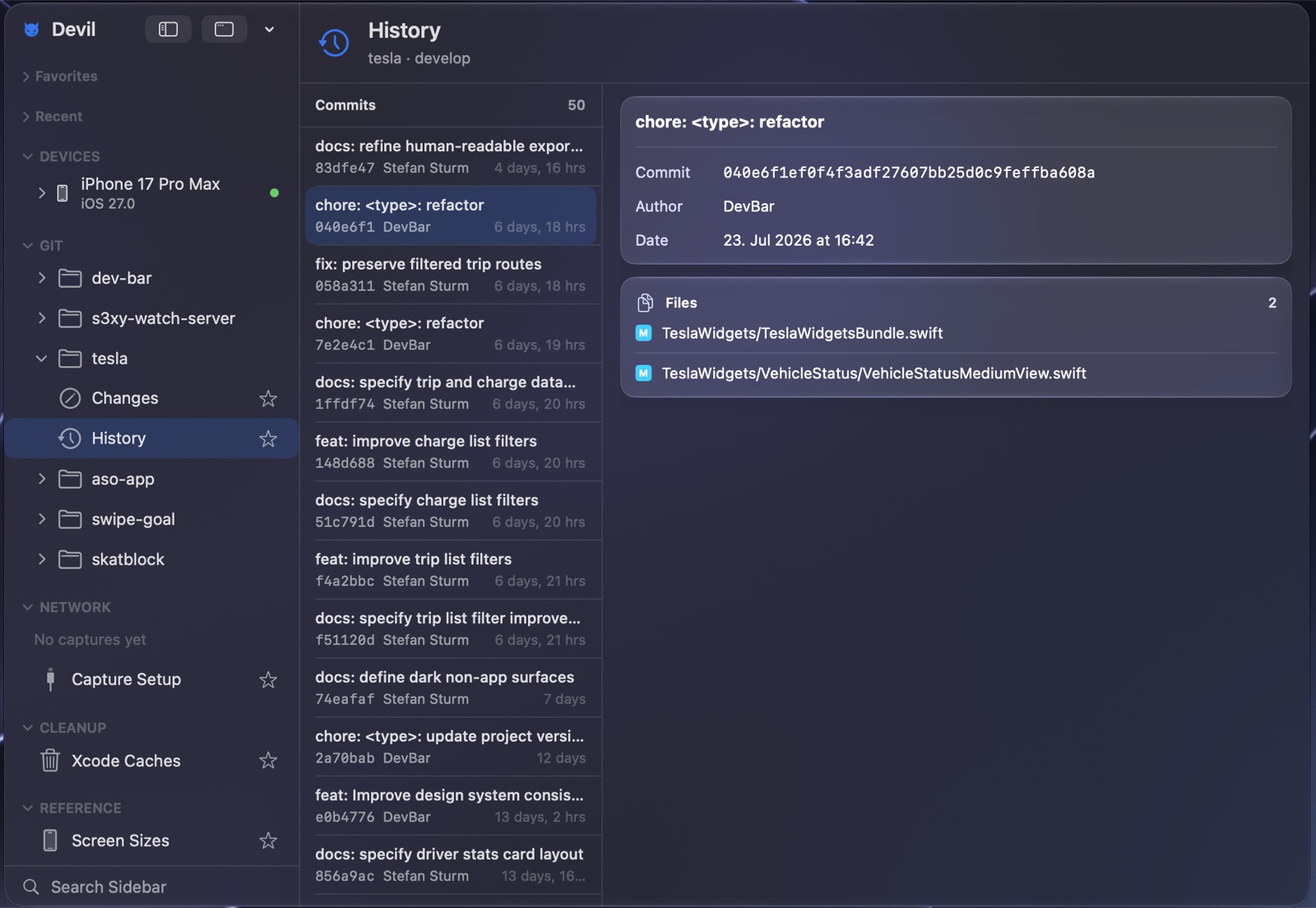Select commit 1ffdf74 docs: specify trip and charge
The image size is (1316, 908).
point(451,392)
